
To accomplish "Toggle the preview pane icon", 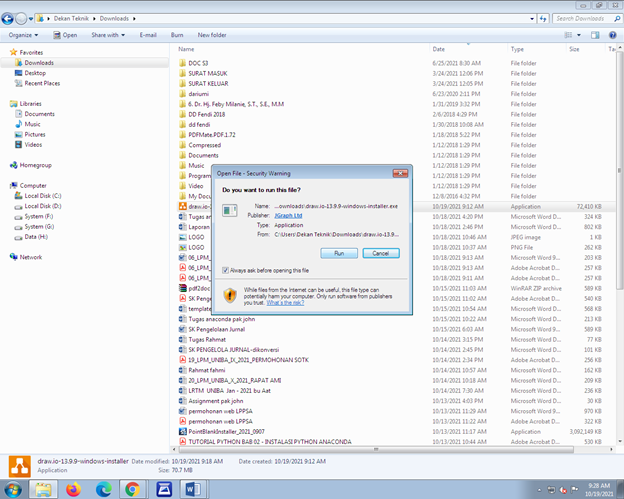I will coord(595,35).
